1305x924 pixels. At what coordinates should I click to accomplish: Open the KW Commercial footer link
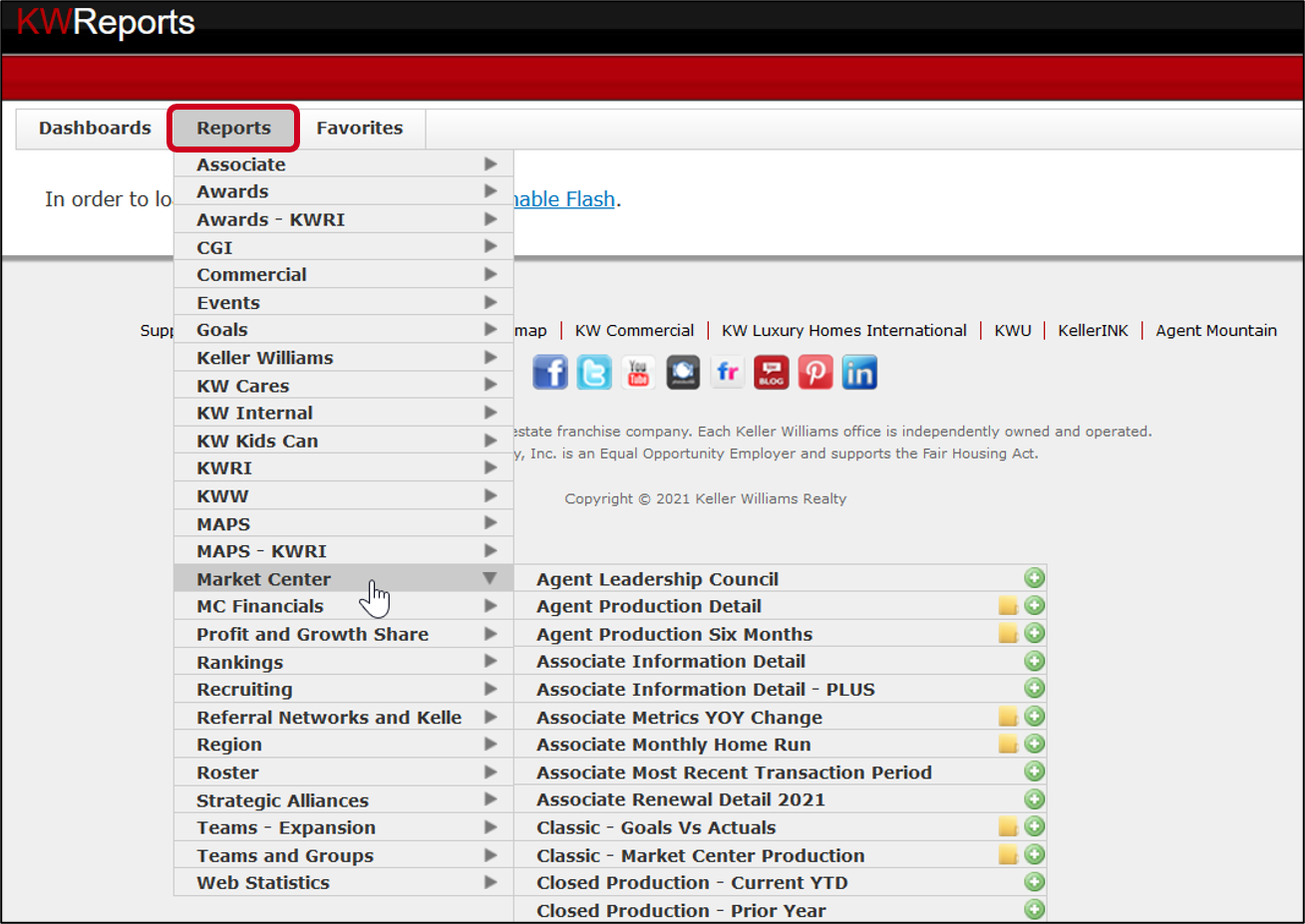[634, 330]
